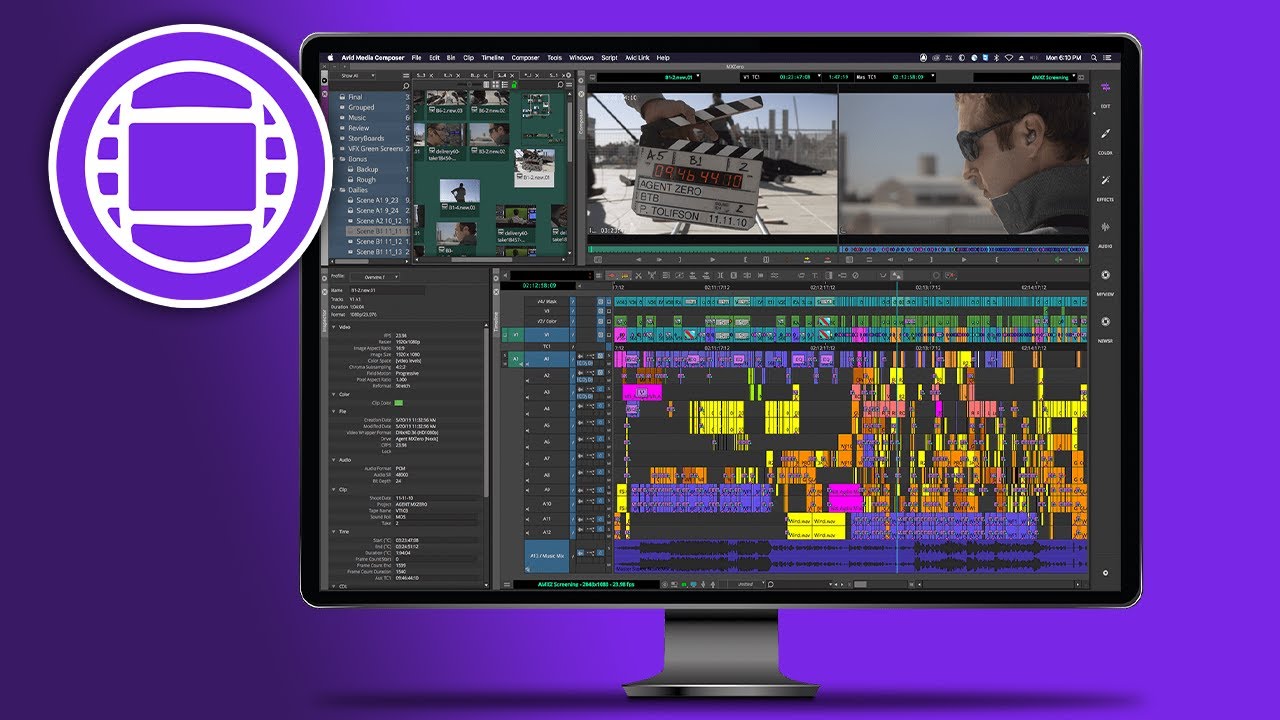Open the NEWSR workspace in right sidebar
The width and height of the screenshot is (1280, 720).
(1105, 327)
